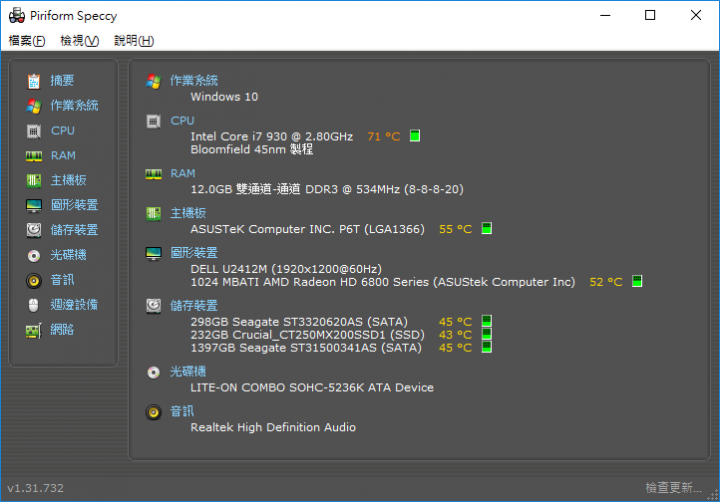720x502 pixels.
Task: Click the Windows 10 text
Action: [224, 97]
